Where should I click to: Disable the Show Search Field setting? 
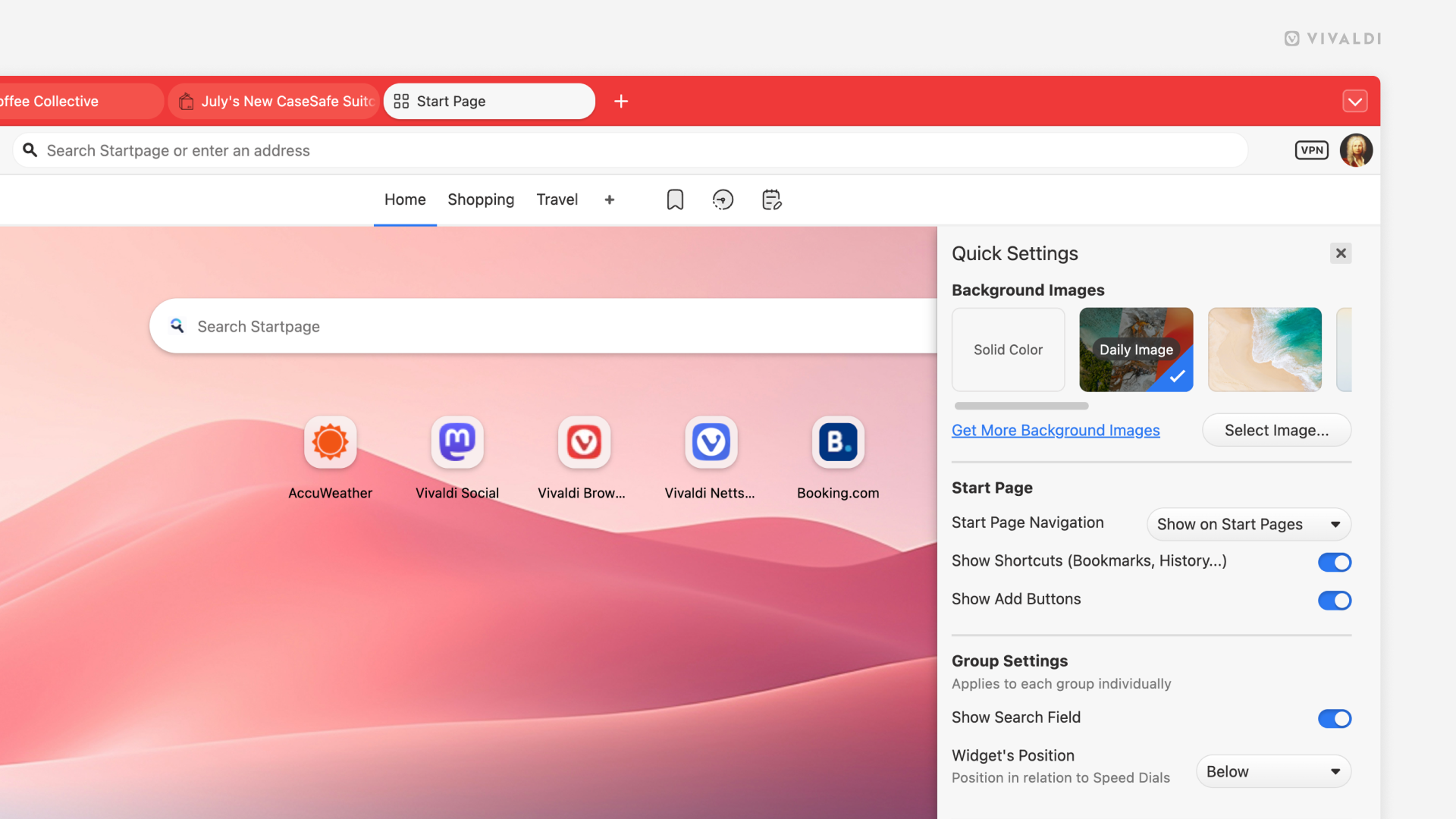coord(1334,719)
